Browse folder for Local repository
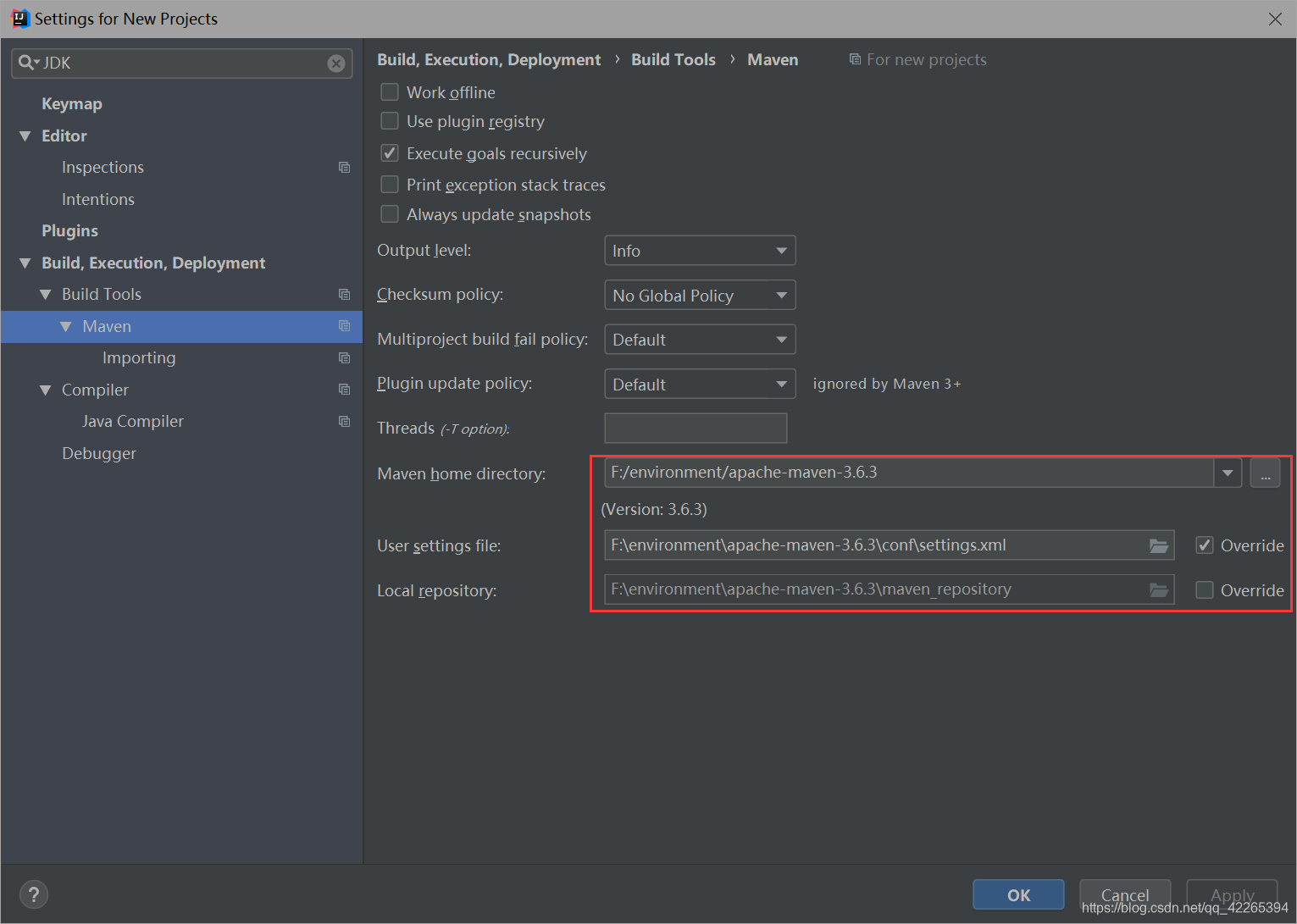 (1159, 589)
